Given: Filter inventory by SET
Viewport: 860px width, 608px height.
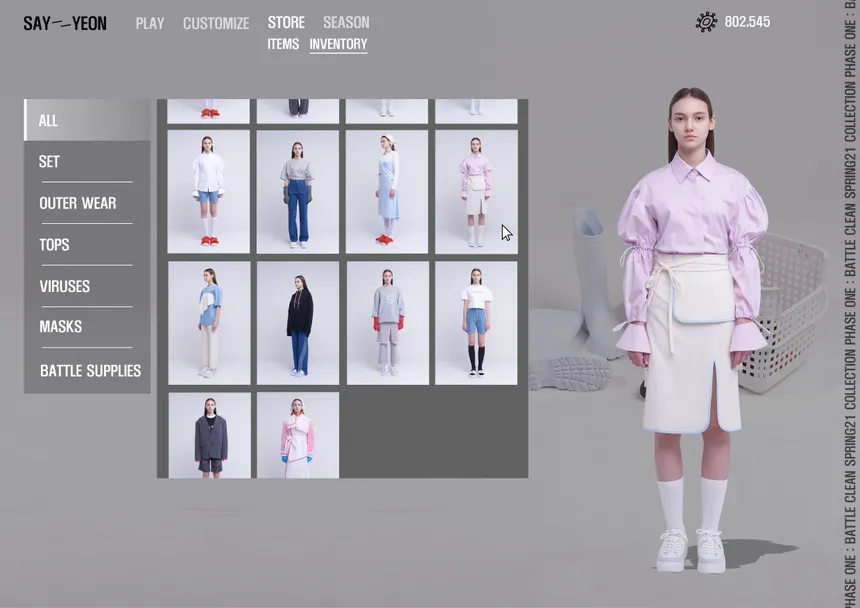Looking at the screenshot, I should tap(87, 161).
